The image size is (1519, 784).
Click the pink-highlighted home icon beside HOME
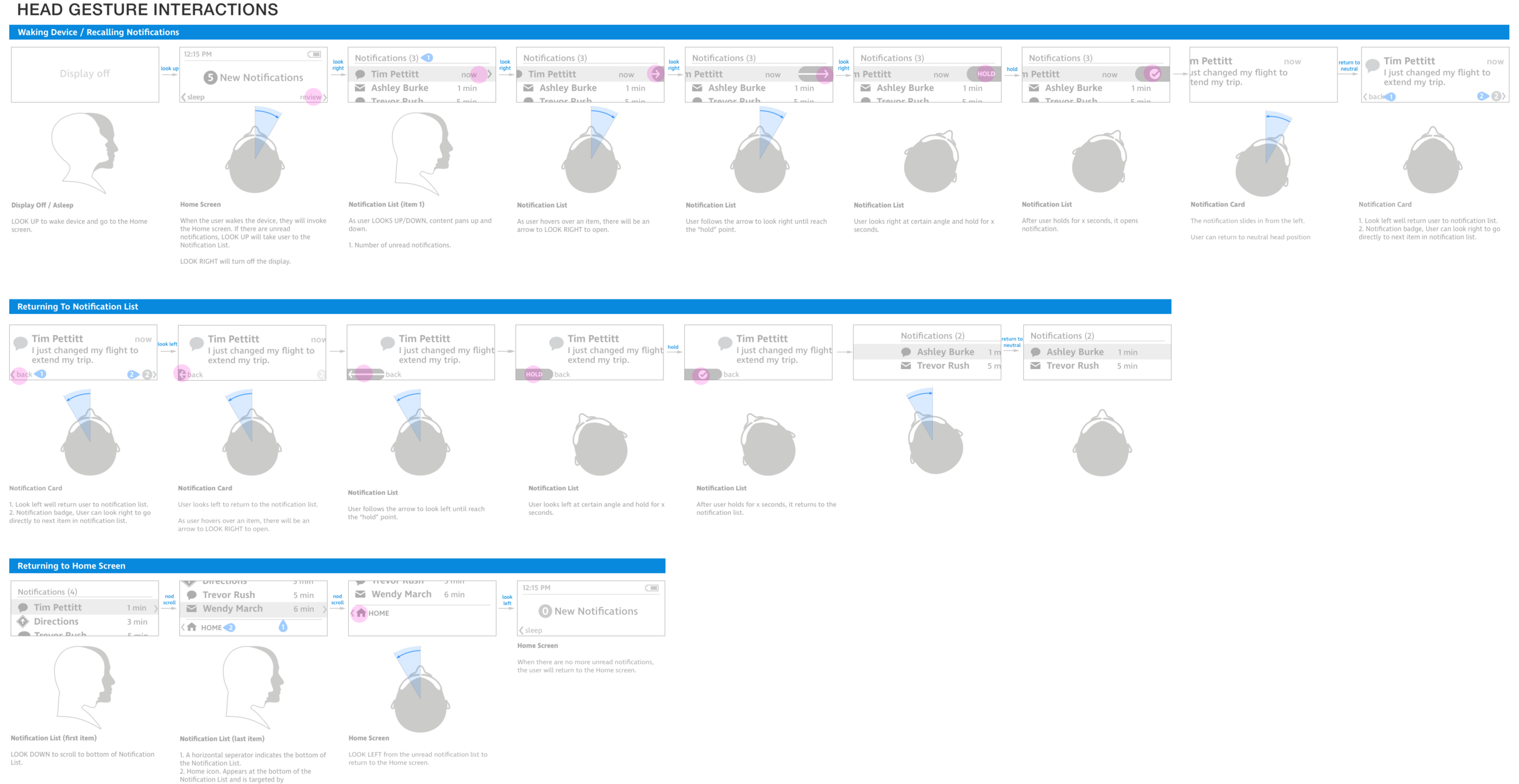361,613
